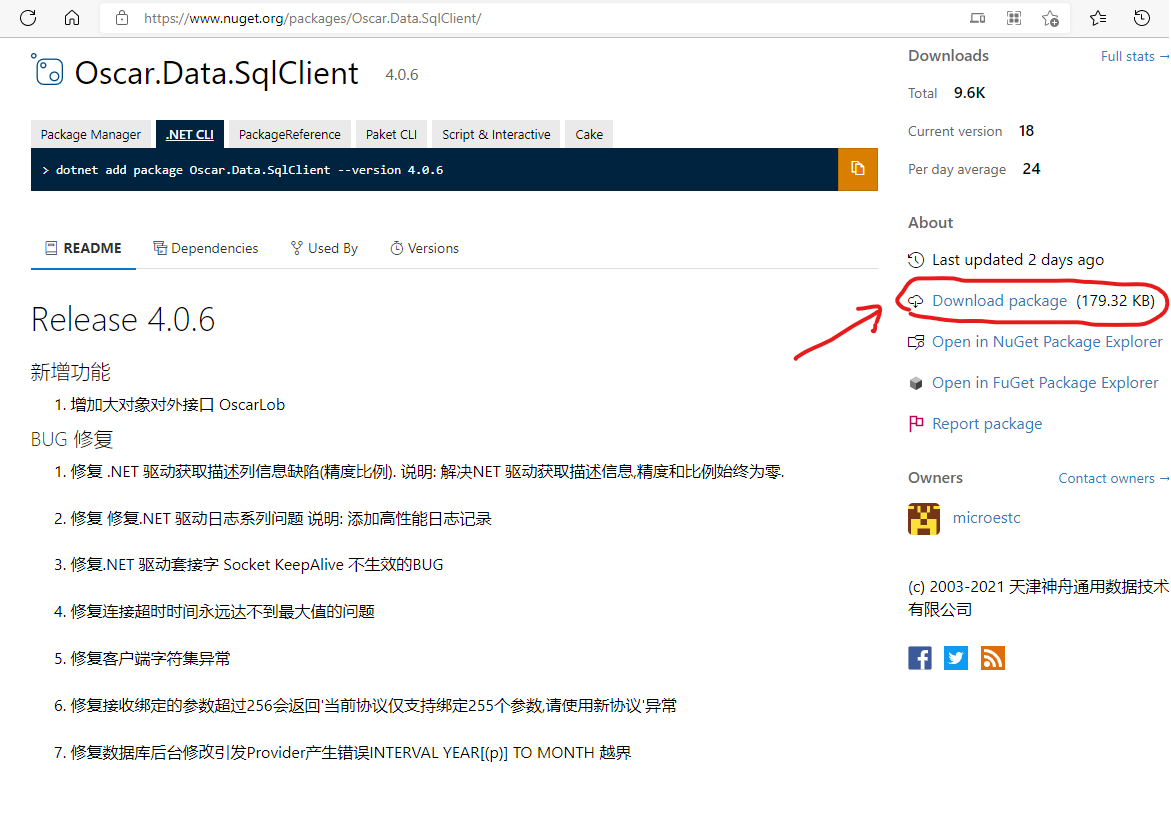Viewport: 1171px width, 817px height.
Task: Go to the browser home page
Action: click(x=72, y=18)
